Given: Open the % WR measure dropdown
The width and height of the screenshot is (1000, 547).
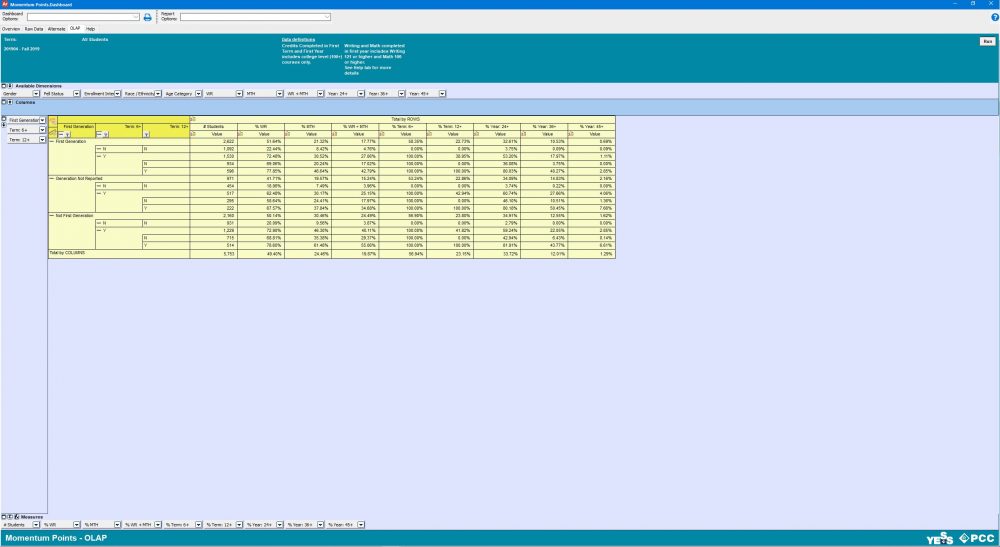Looking at the screenshot, I should pyautogui.click(x=77, y=525).
